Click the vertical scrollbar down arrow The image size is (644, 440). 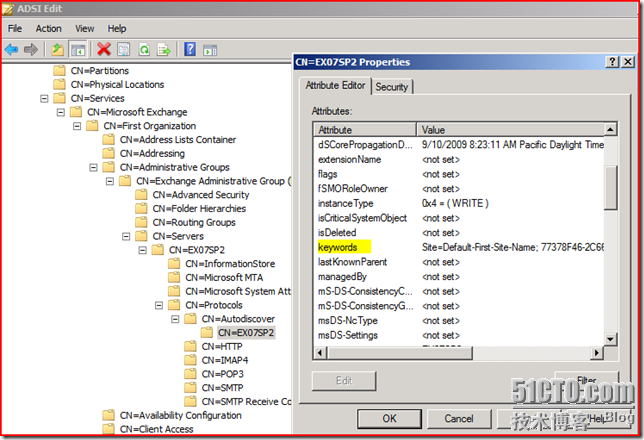[610, 339]
